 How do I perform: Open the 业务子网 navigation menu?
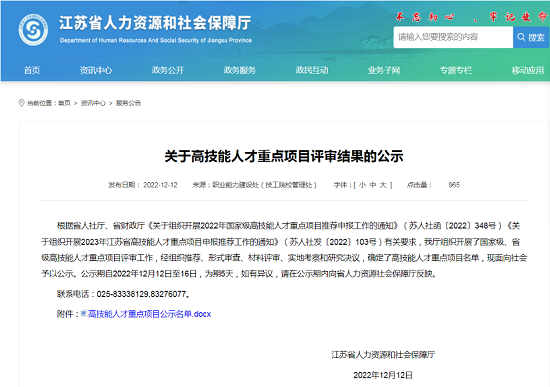[384, 70]
